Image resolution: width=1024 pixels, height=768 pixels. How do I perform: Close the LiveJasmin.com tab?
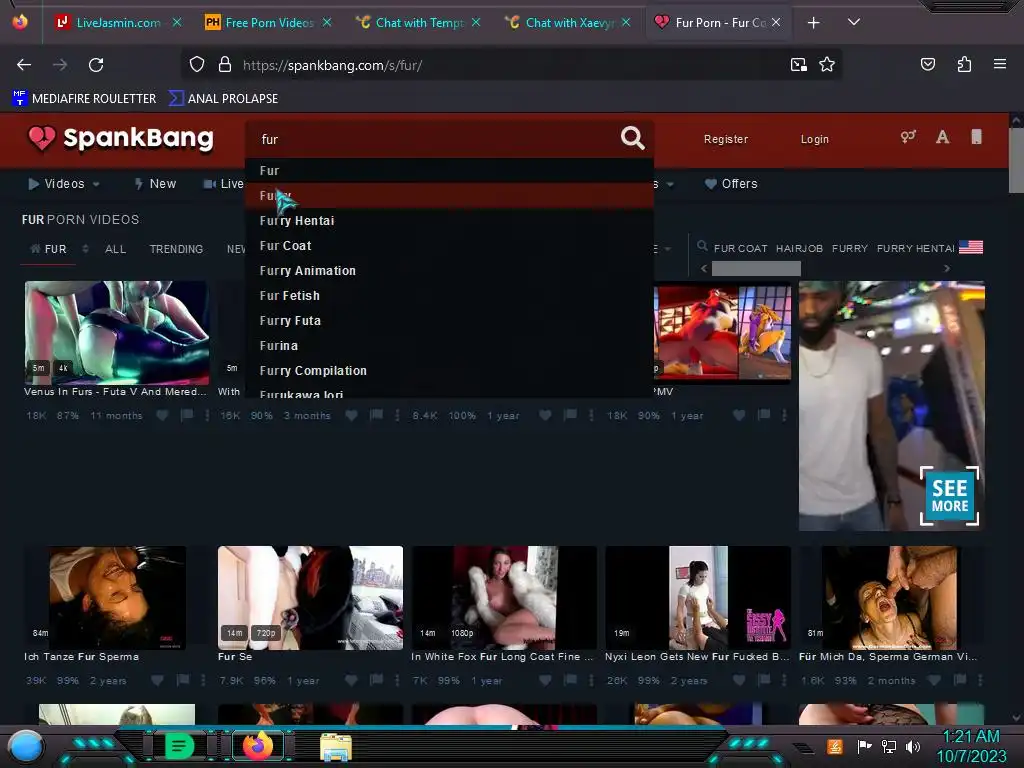[x=177, y=22]
